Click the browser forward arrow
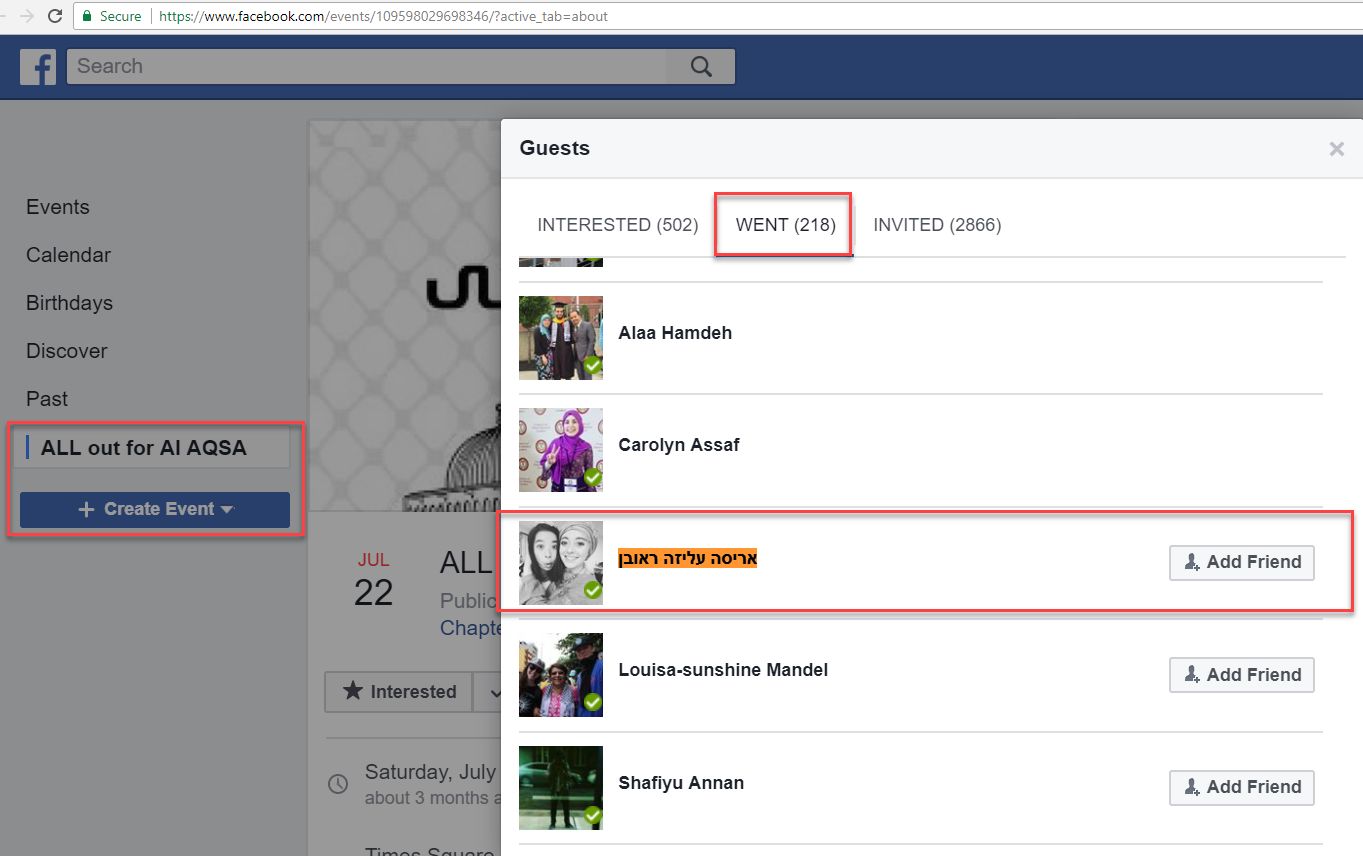Viewport: 1363px width, 856px height. 26,16
